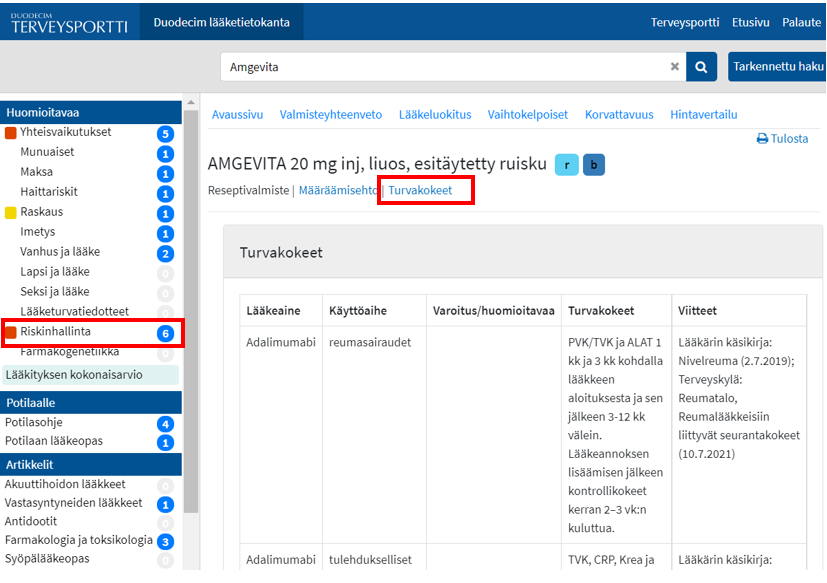Click the Tarkennettu haku button
The image size is (827, 583).
click(777, 66)
